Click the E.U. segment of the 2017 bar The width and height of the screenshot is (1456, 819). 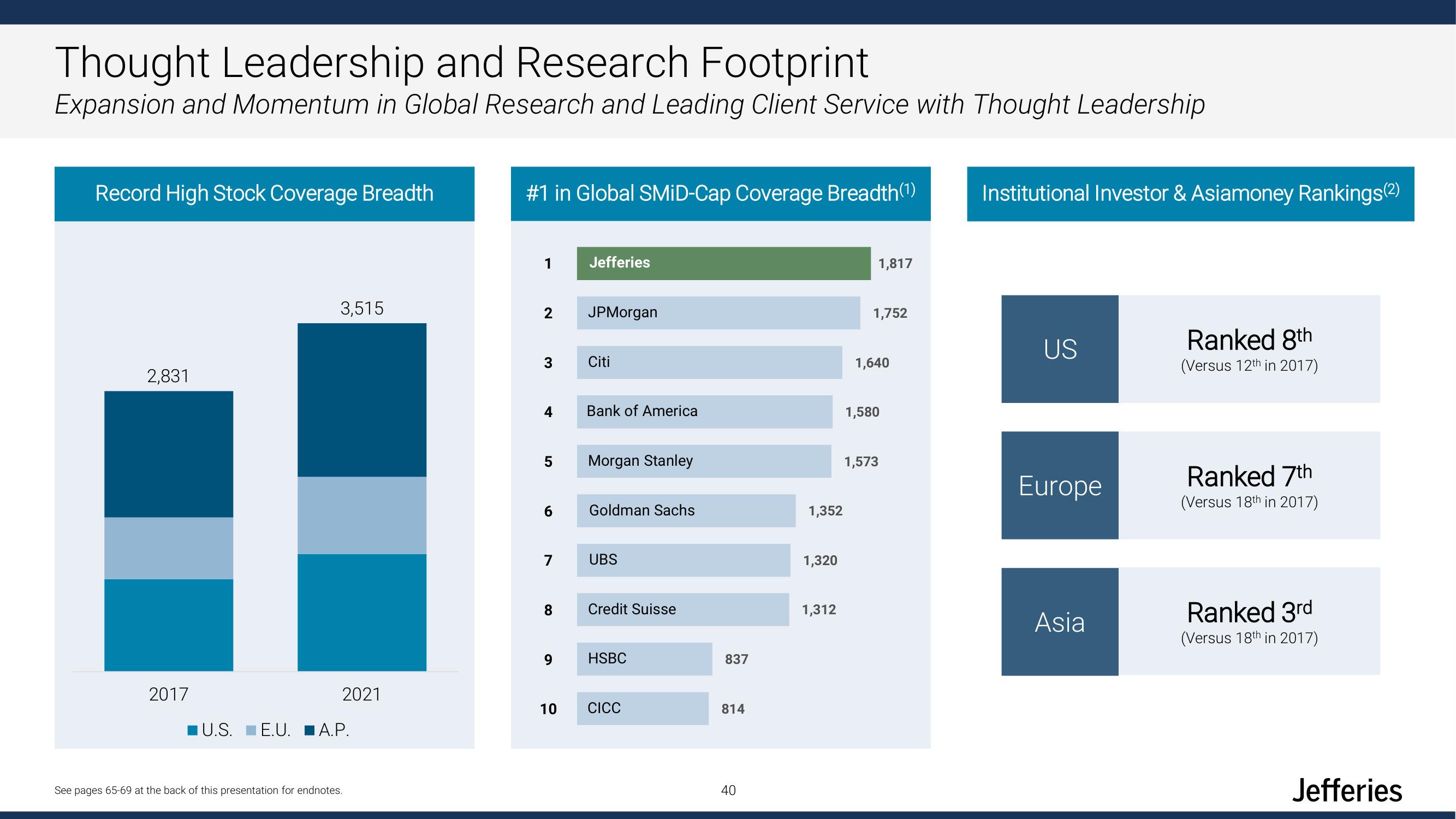(x=169, y=548)
